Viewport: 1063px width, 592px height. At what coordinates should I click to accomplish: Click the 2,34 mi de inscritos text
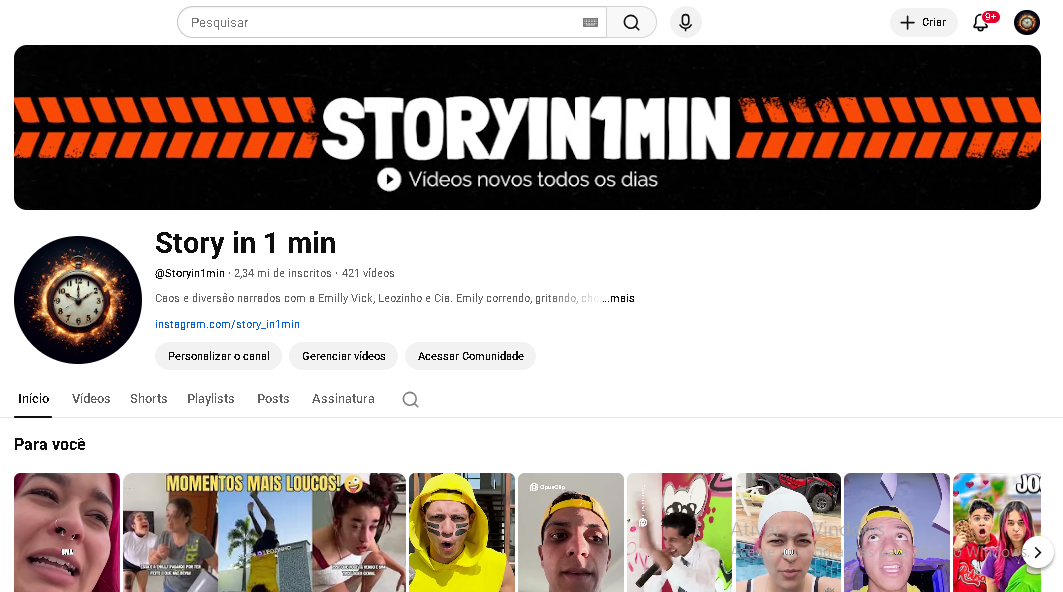coord(283,273)
